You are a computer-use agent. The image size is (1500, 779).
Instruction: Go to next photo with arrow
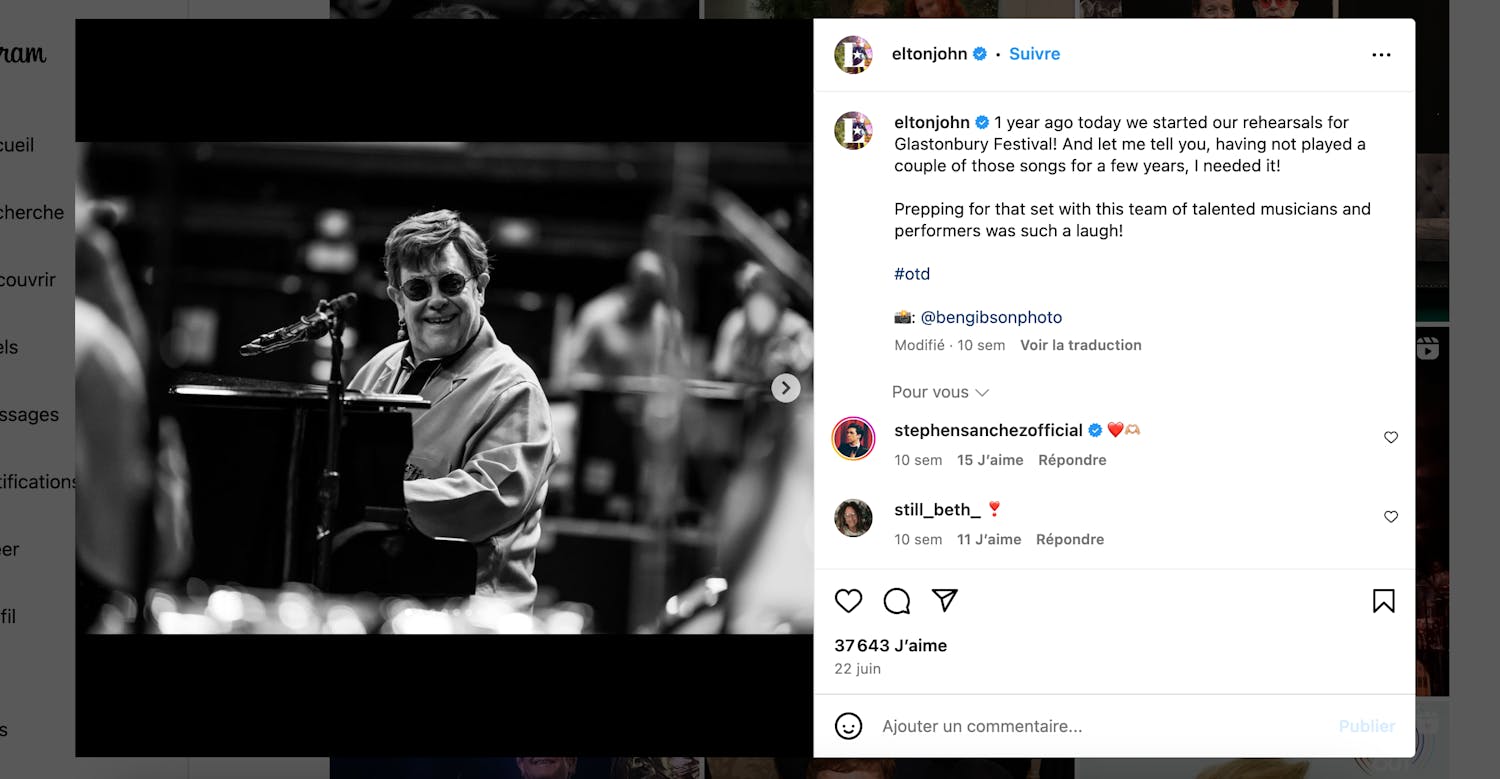[786, 388]
